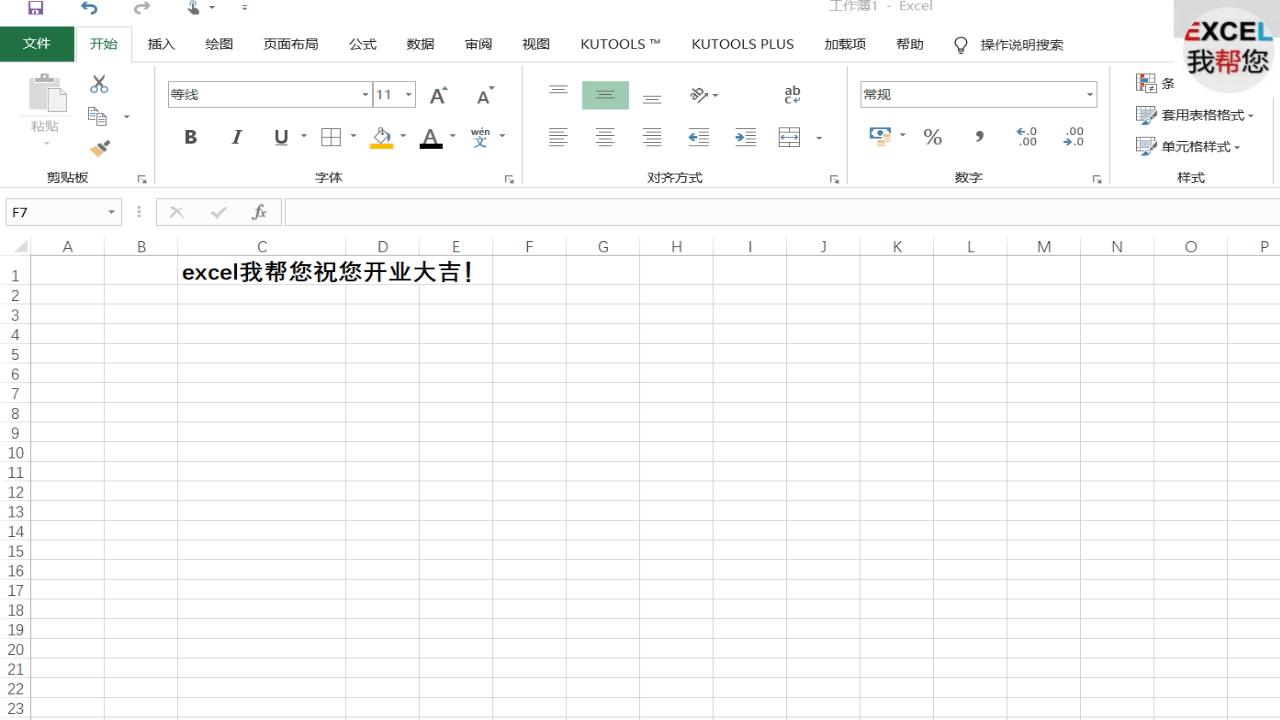Toggle italic formatting
The height and width of the screenshot is (720, 1280).
(x=236, y=137)
